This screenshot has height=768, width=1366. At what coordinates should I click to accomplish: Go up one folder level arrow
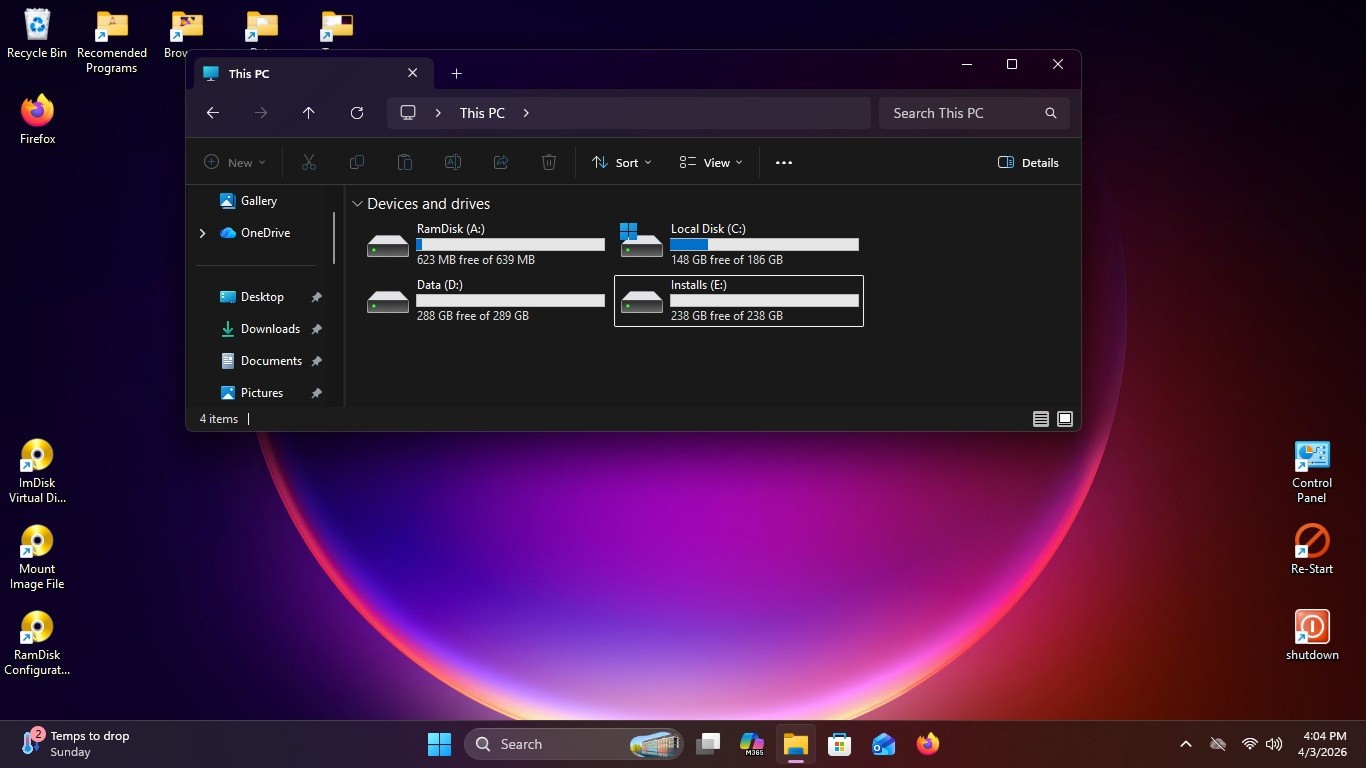(309, 113)
